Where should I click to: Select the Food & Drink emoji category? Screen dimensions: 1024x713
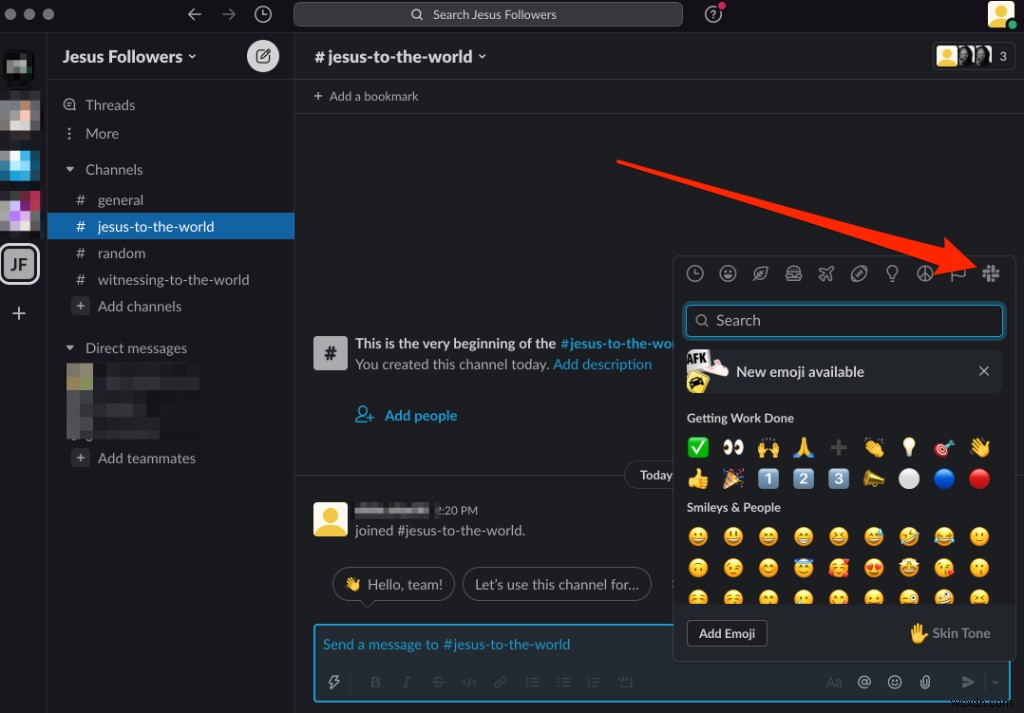pyautogui.click(x=794, y=273)
